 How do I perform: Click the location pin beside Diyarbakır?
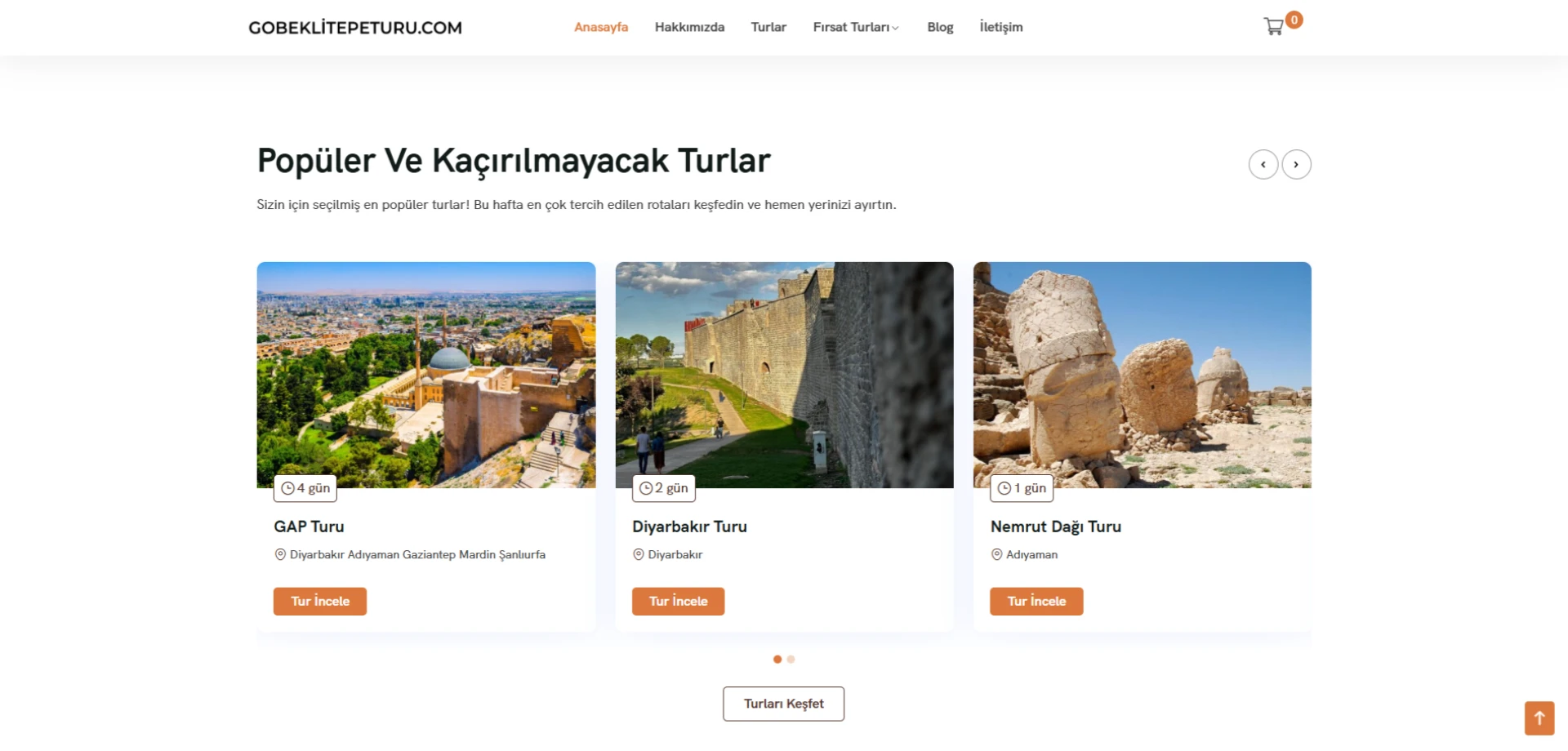coord(639,554)
